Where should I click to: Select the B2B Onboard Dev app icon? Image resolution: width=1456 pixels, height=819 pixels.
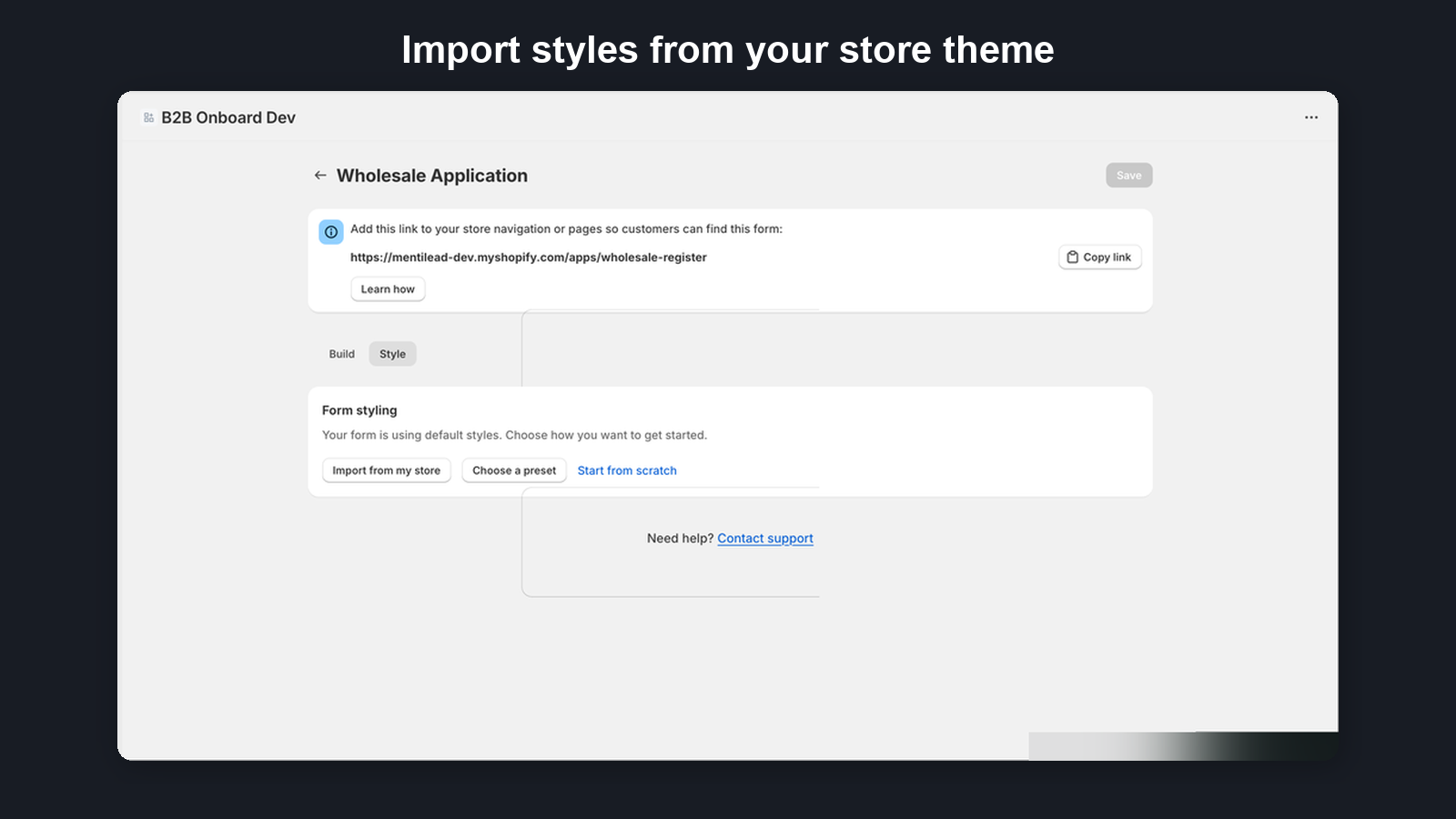coord(147,116)
